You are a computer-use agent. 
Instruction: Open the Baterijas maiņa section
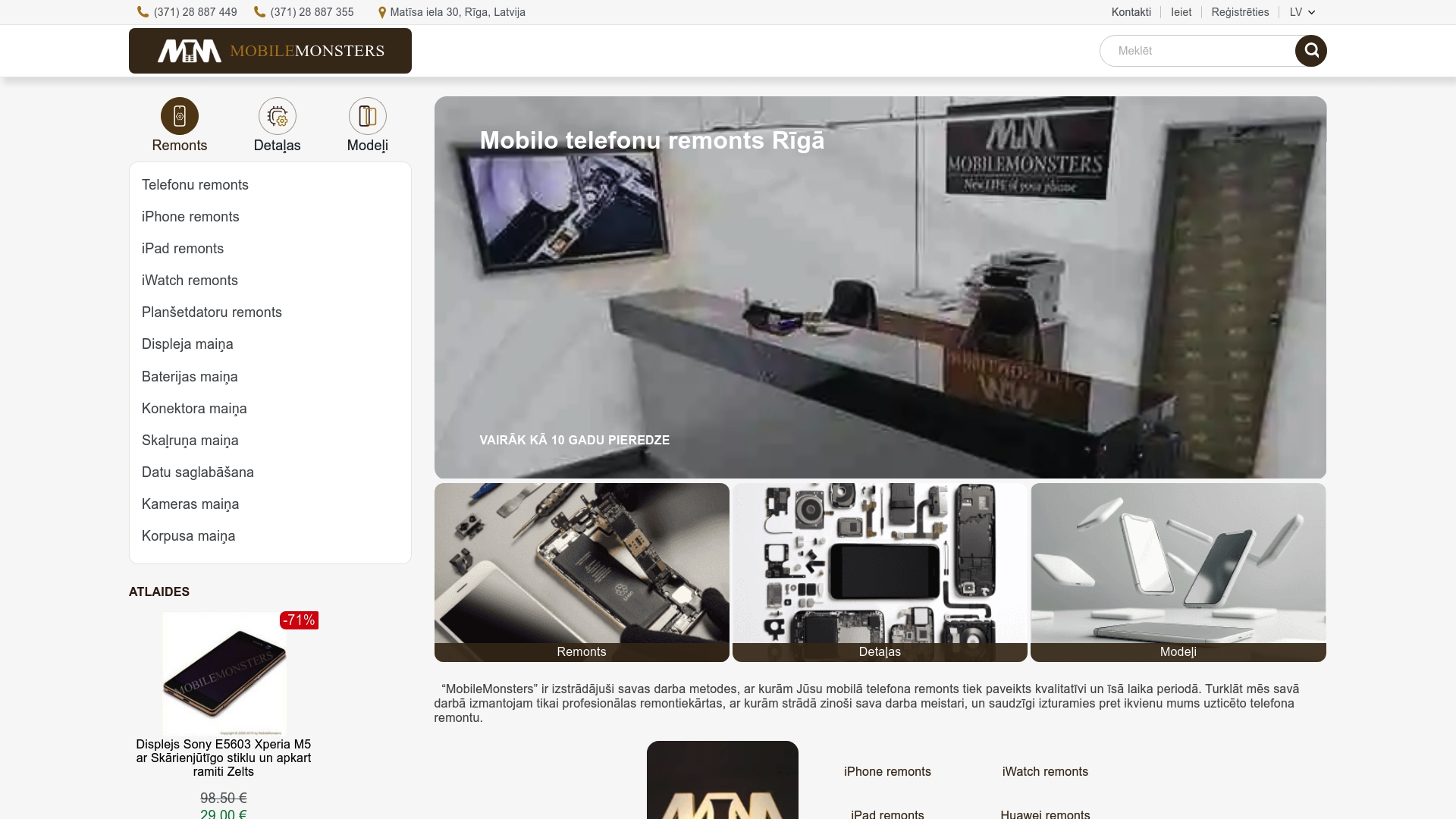click(190, 376)
